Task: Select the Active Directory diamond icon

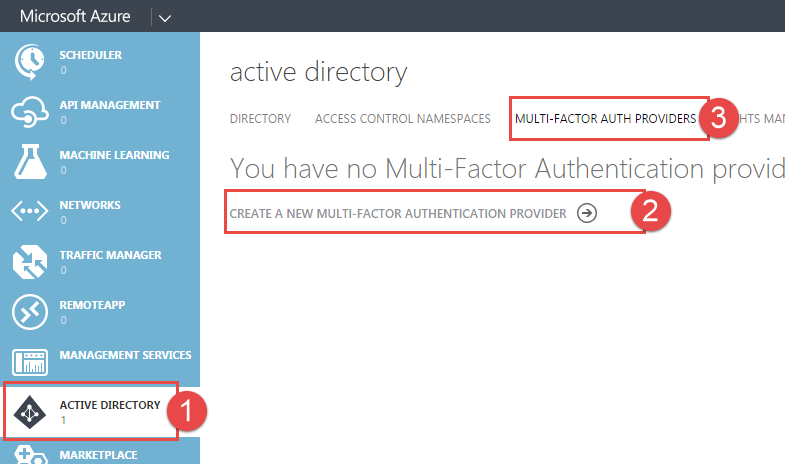Action: pyautogui.click(x=30, y=412)
